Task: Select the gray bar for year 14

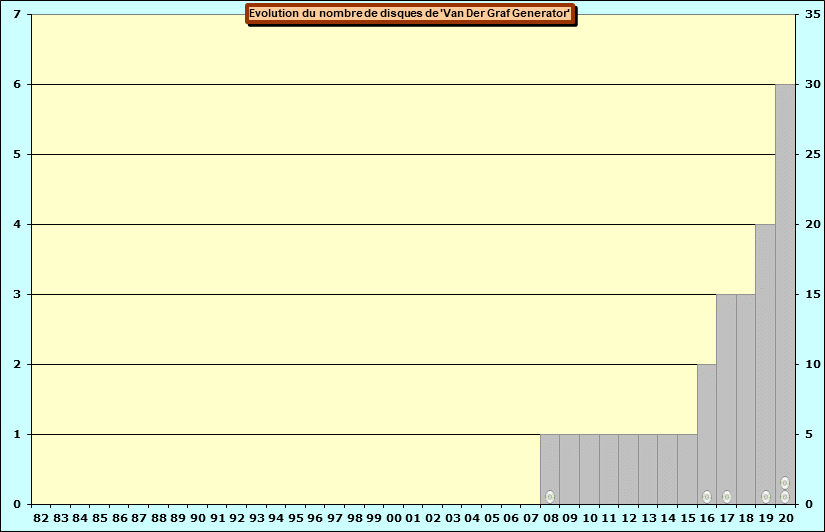Action: 668,469
